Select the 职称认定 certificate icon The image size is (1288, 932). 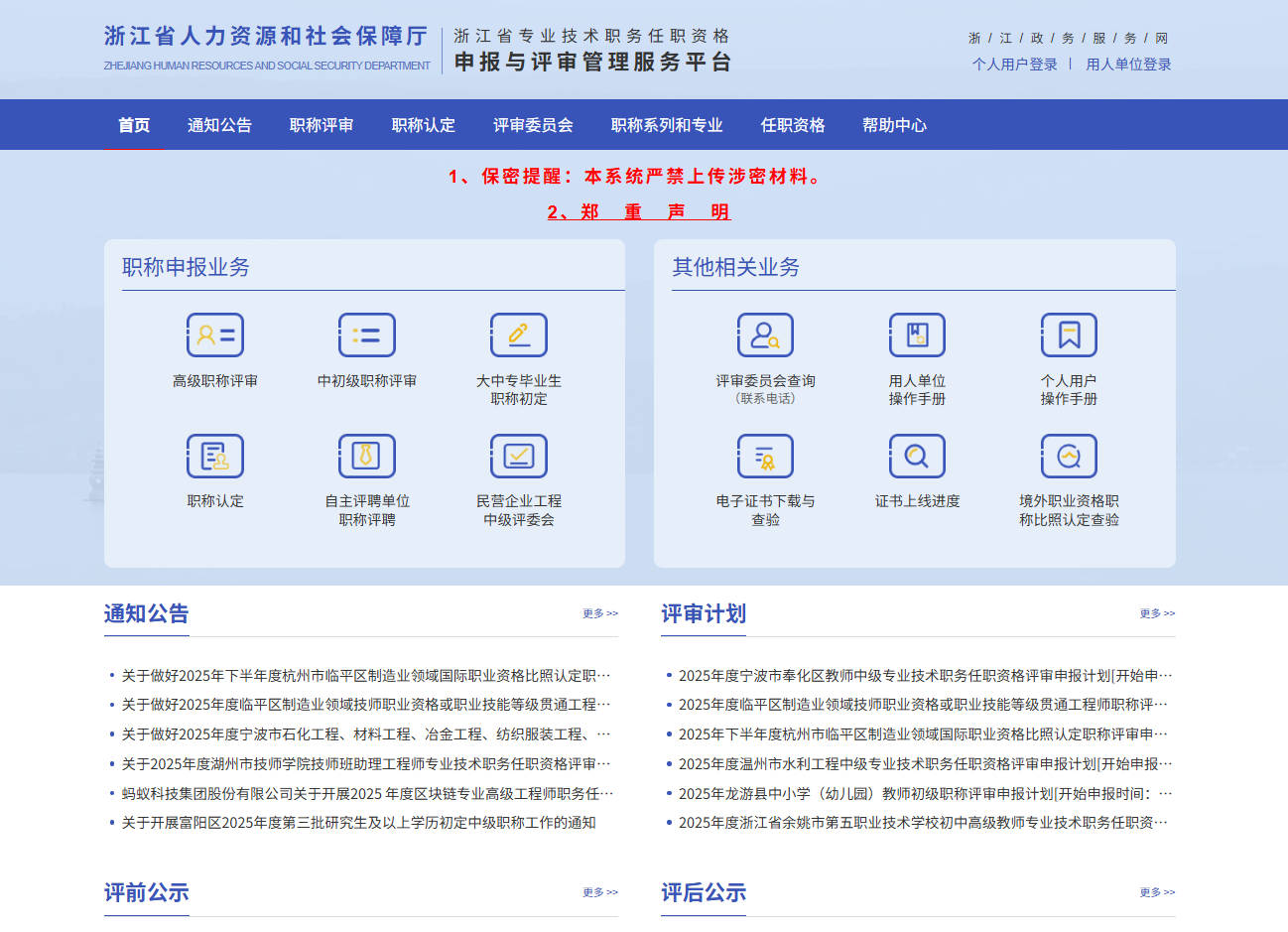pos(215,457)
